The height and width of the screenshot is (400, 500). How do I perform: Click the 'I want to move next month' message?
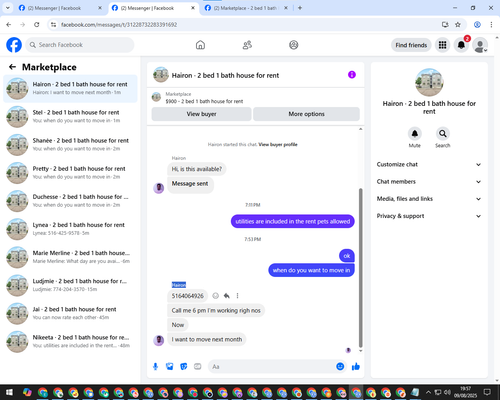pyautogui.click(x=207, y=339)
